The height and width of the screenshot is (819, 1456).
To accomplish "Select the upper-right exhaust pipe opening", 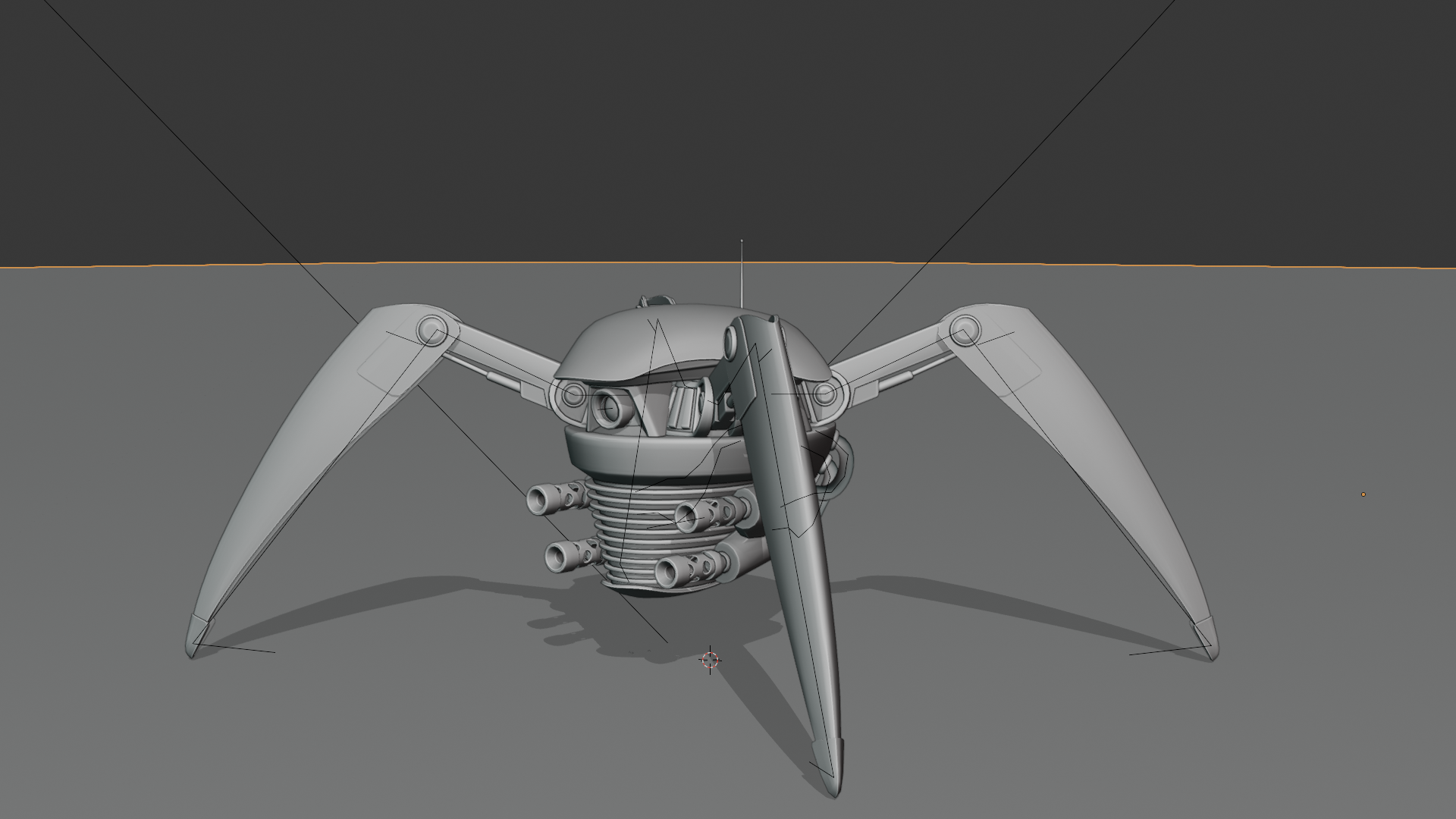I will (x=686, y=519).
